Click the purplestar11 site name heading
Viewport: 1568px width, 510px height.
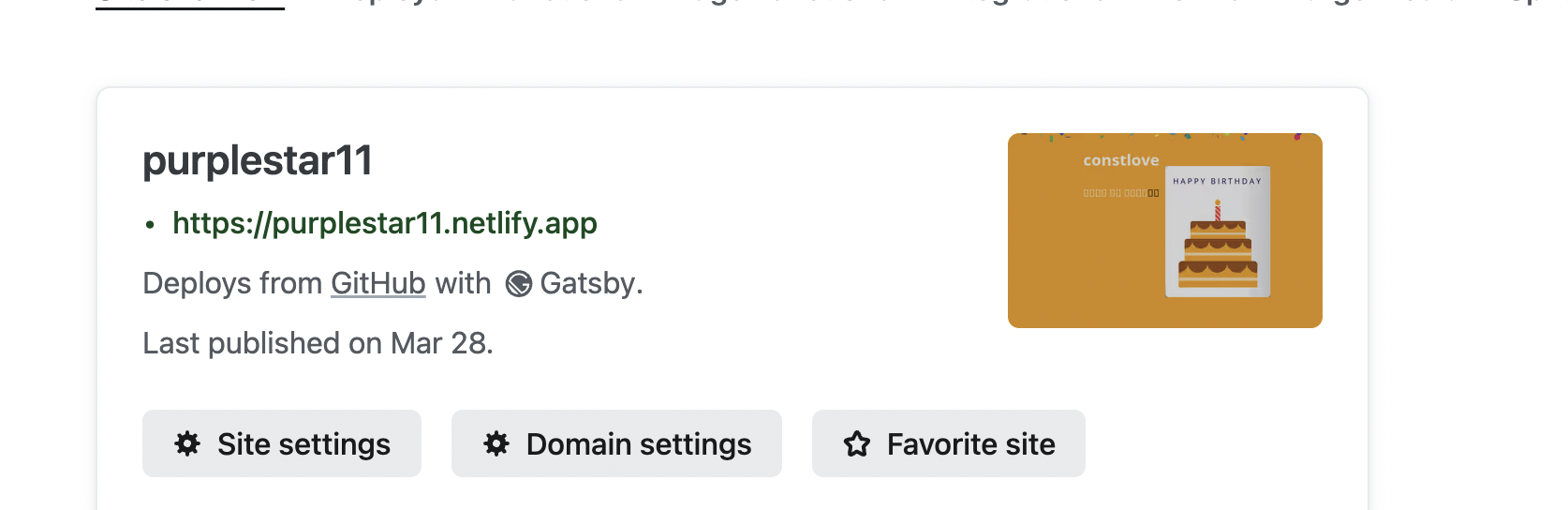point(258,160)
